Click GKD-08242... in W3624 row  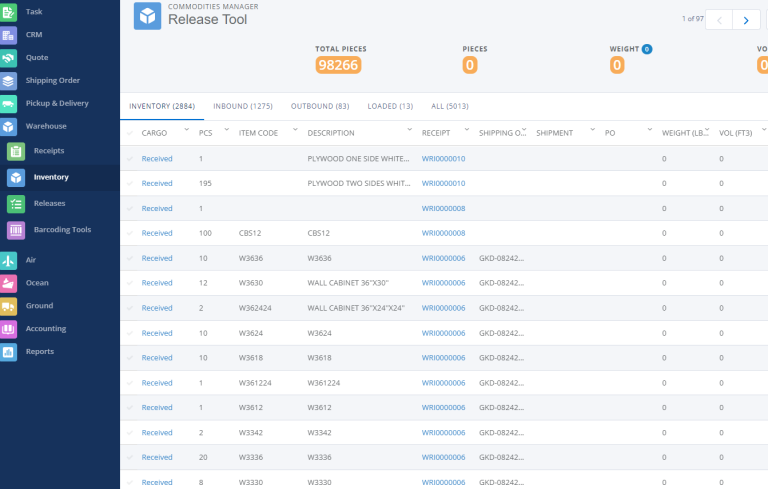[x=502, y=333]
